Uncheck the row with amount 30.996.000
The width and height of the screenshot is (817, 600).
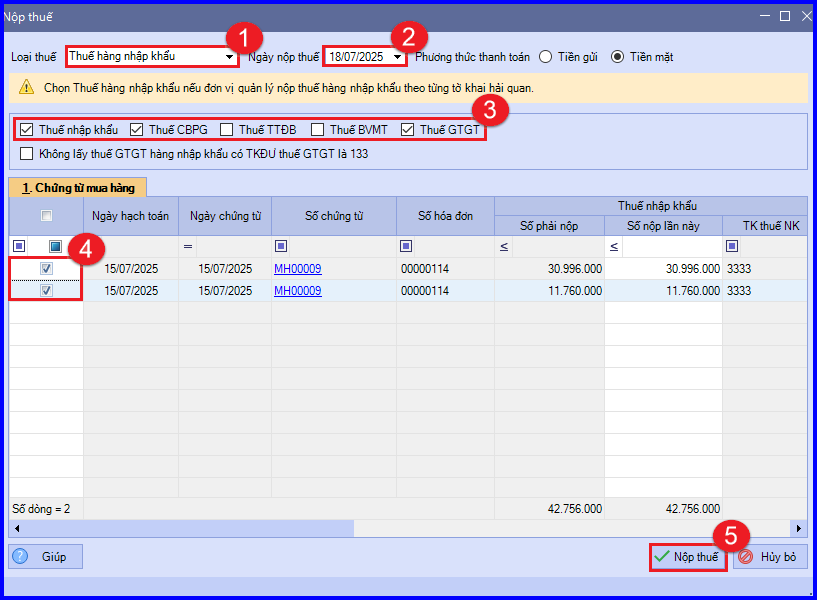[x=46, y=269]
